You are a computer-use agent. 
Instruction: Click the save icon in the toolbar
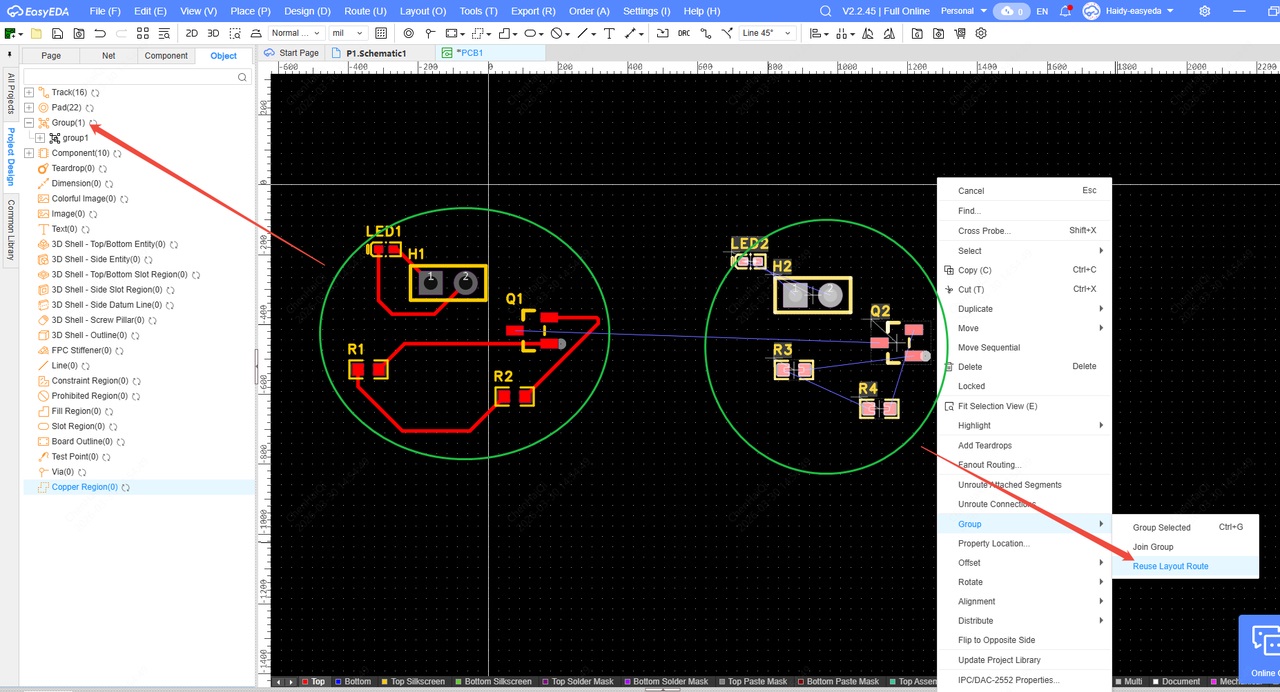[57, 33]
